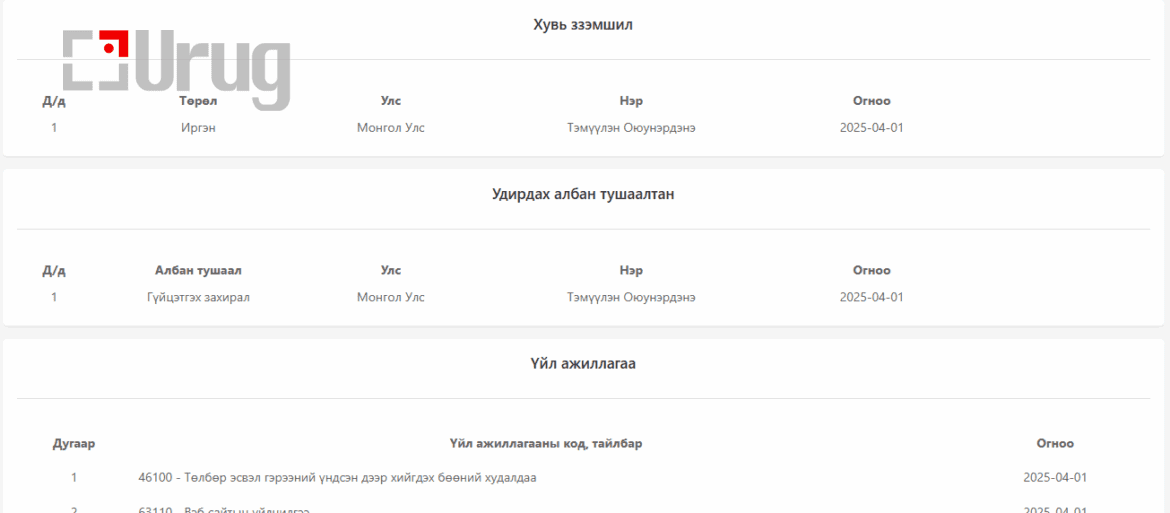Click shareholder name Тэмүүлэн Оюунэрдэнэ
1170x513 pixels.
(631, 128)
